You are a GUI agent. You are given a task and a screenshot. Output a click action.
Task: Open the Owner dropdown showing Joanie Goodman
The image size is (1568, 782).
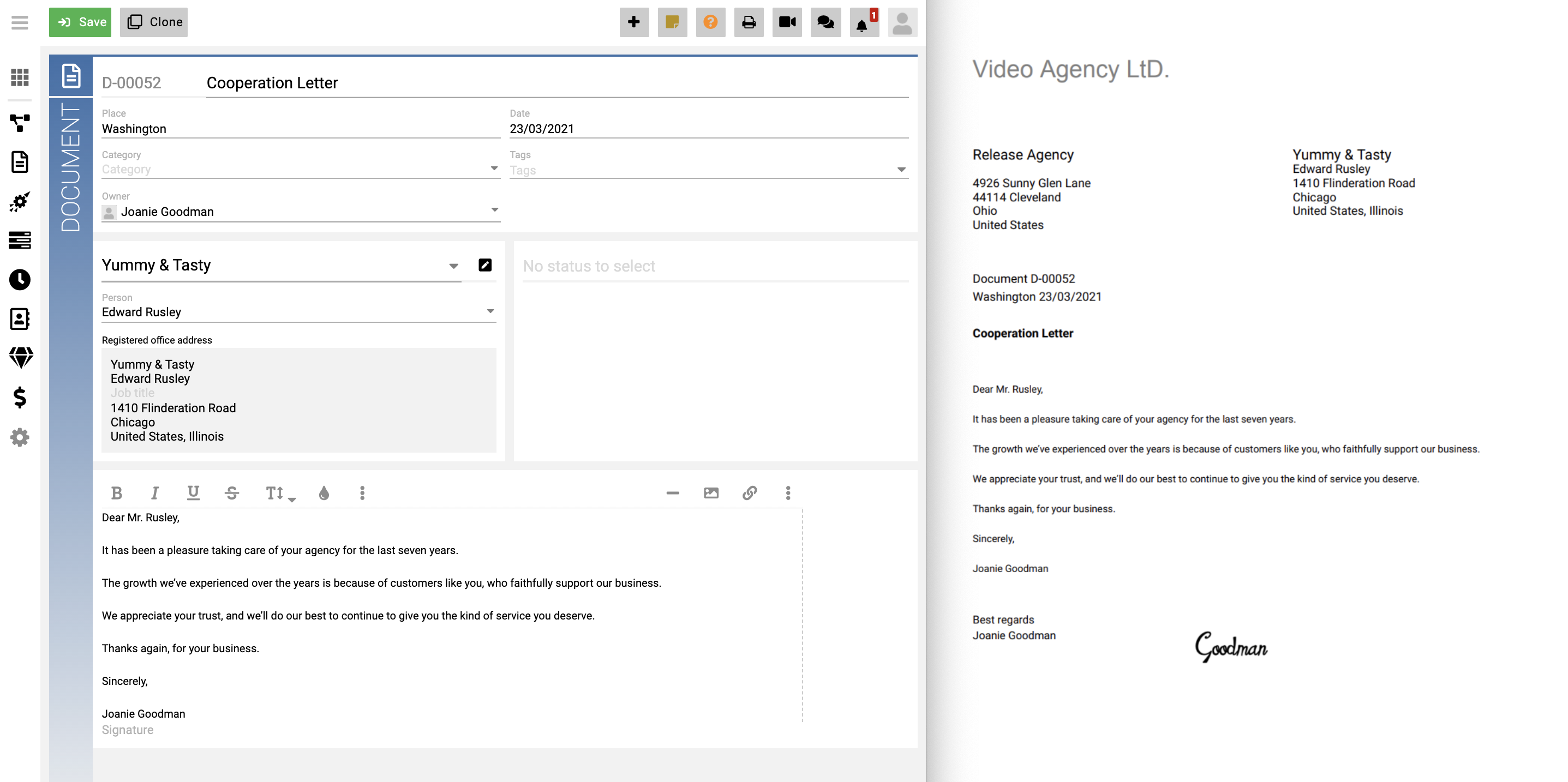494,209
